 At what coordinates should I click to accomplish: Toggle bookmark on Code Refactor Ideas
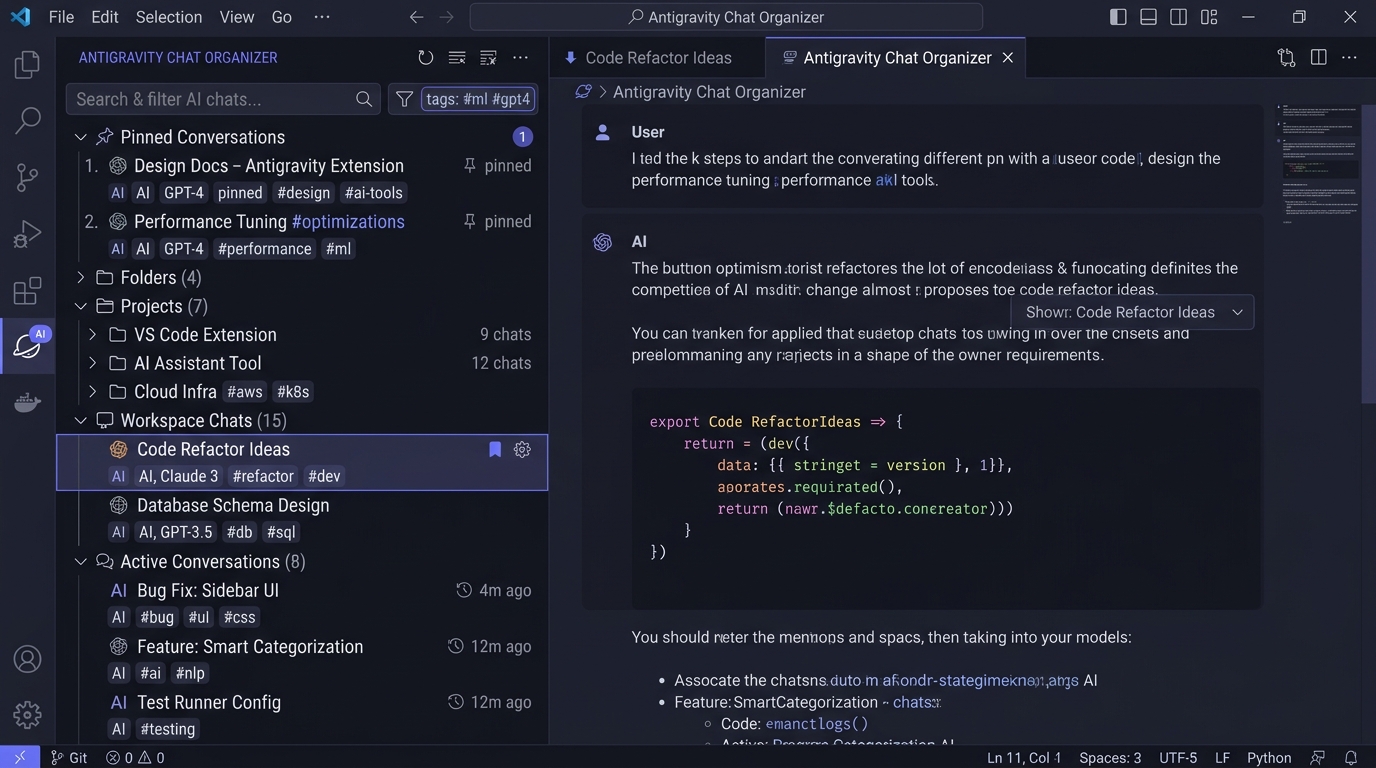click(494, 450)
